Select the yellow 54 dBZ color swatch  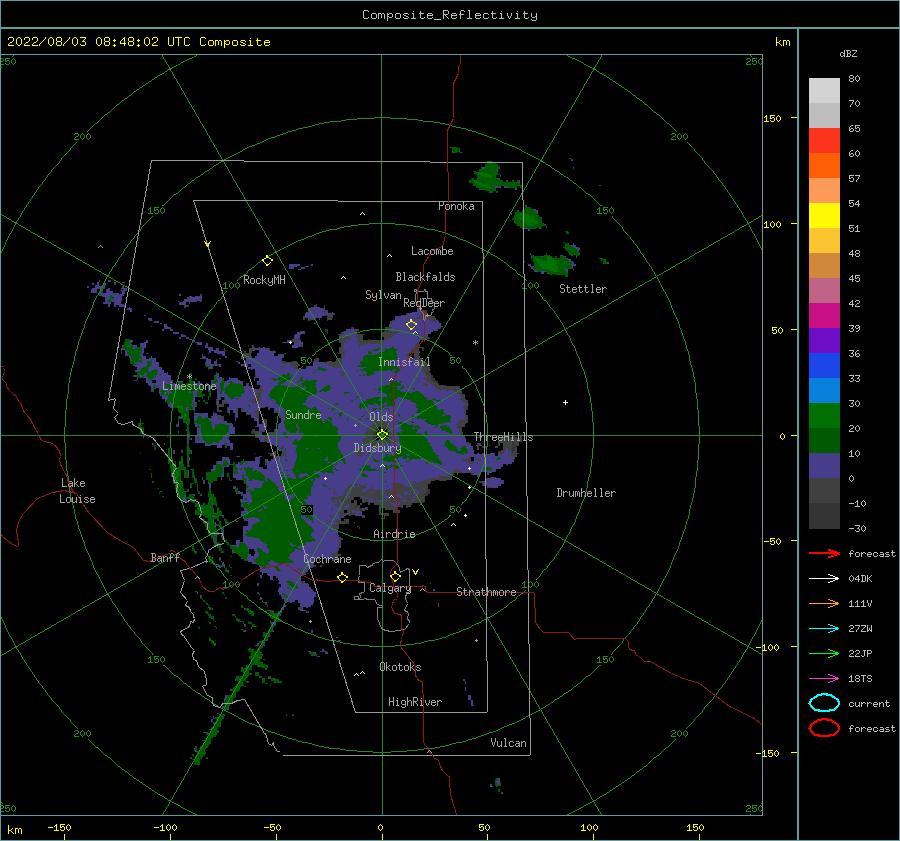[x=824, y=216]
